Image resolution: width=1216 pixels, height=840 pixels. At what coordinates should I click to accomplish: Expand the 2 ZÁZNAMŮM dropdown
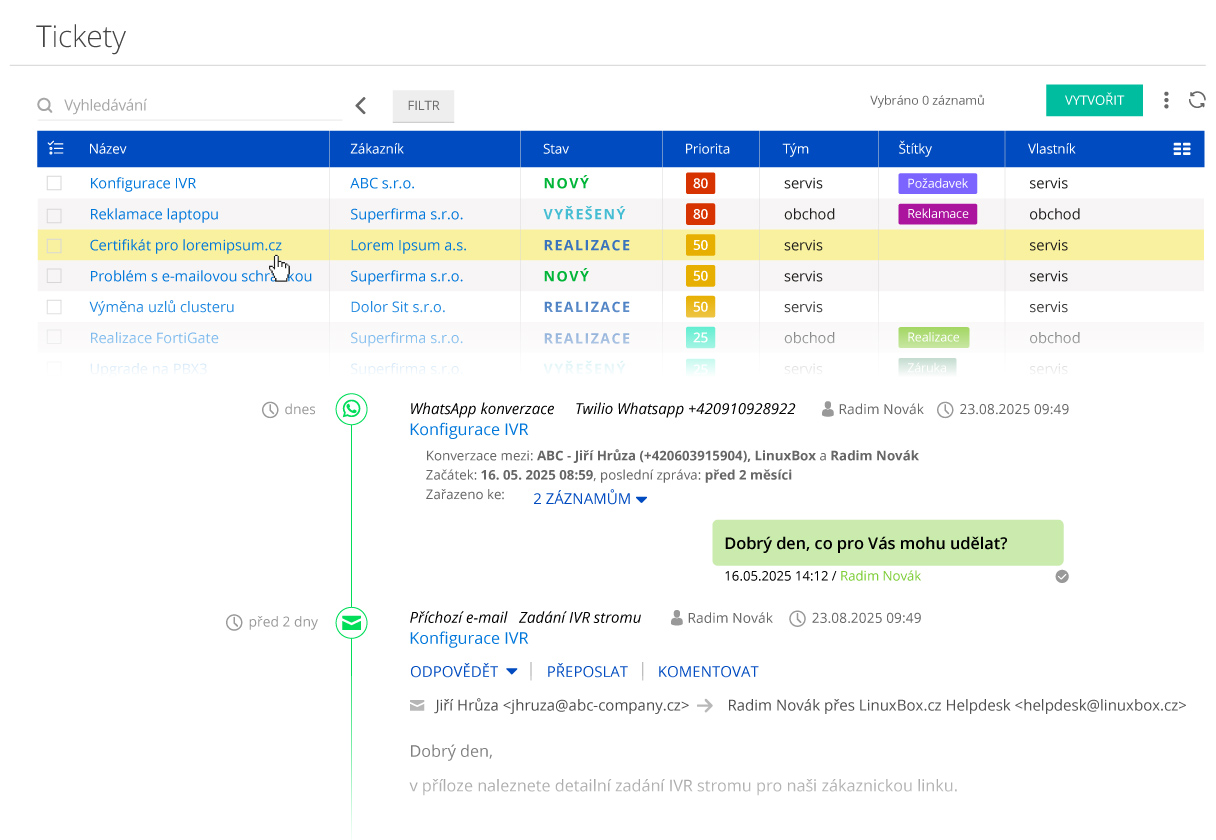click(x=590, y=499)
